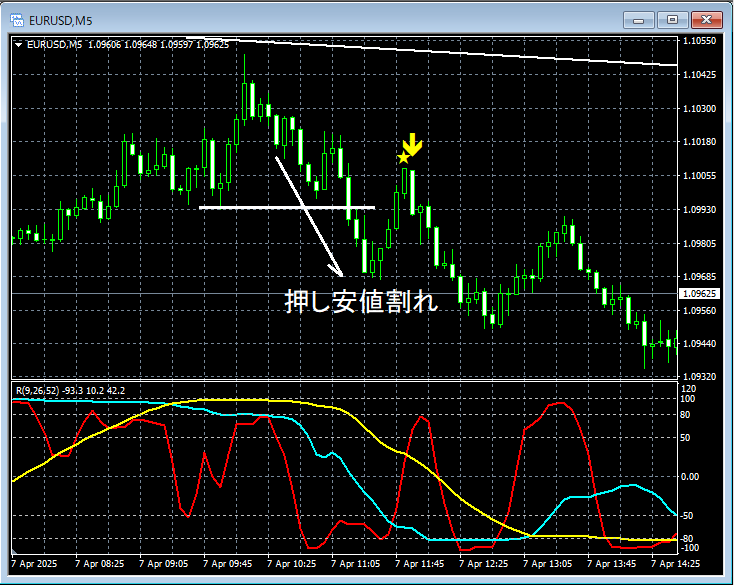
Task: Click price scale value 1.10055
Action: [699, 175]
